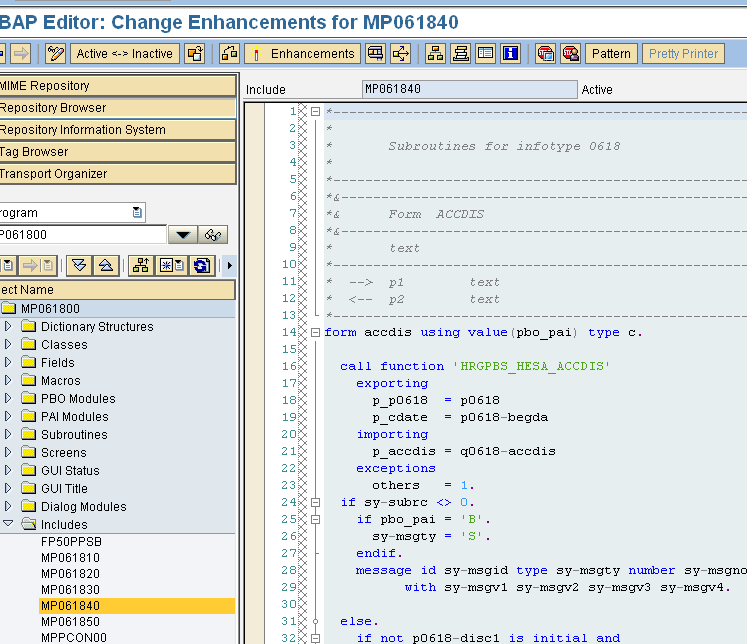Expand the Dialog Modules folder node
The image size is (747, 644).
pos(8,506)
